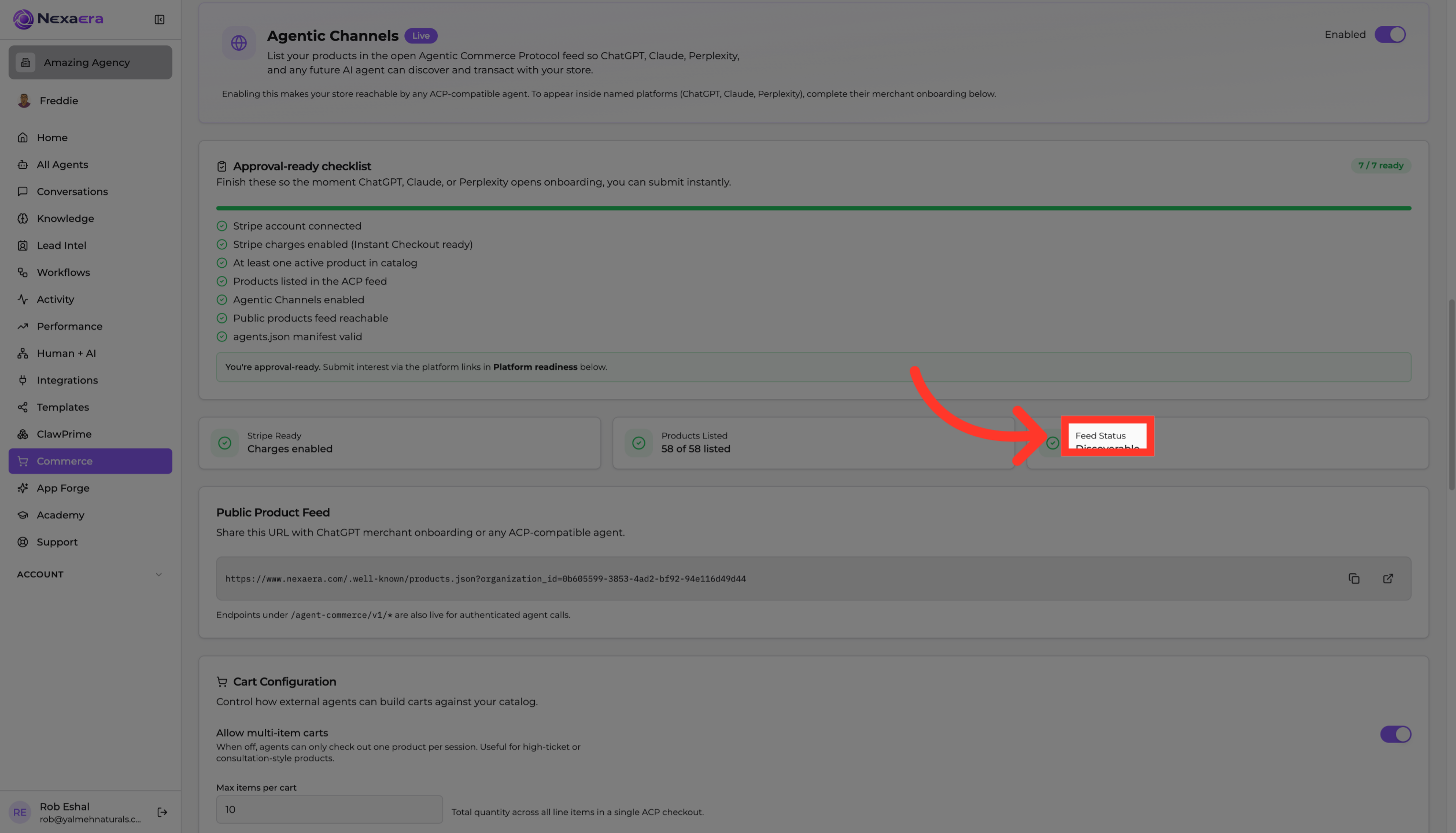Screen dimensions: 1456x833
Task: Log out using the sign-out icon
Action: [163, 812]
